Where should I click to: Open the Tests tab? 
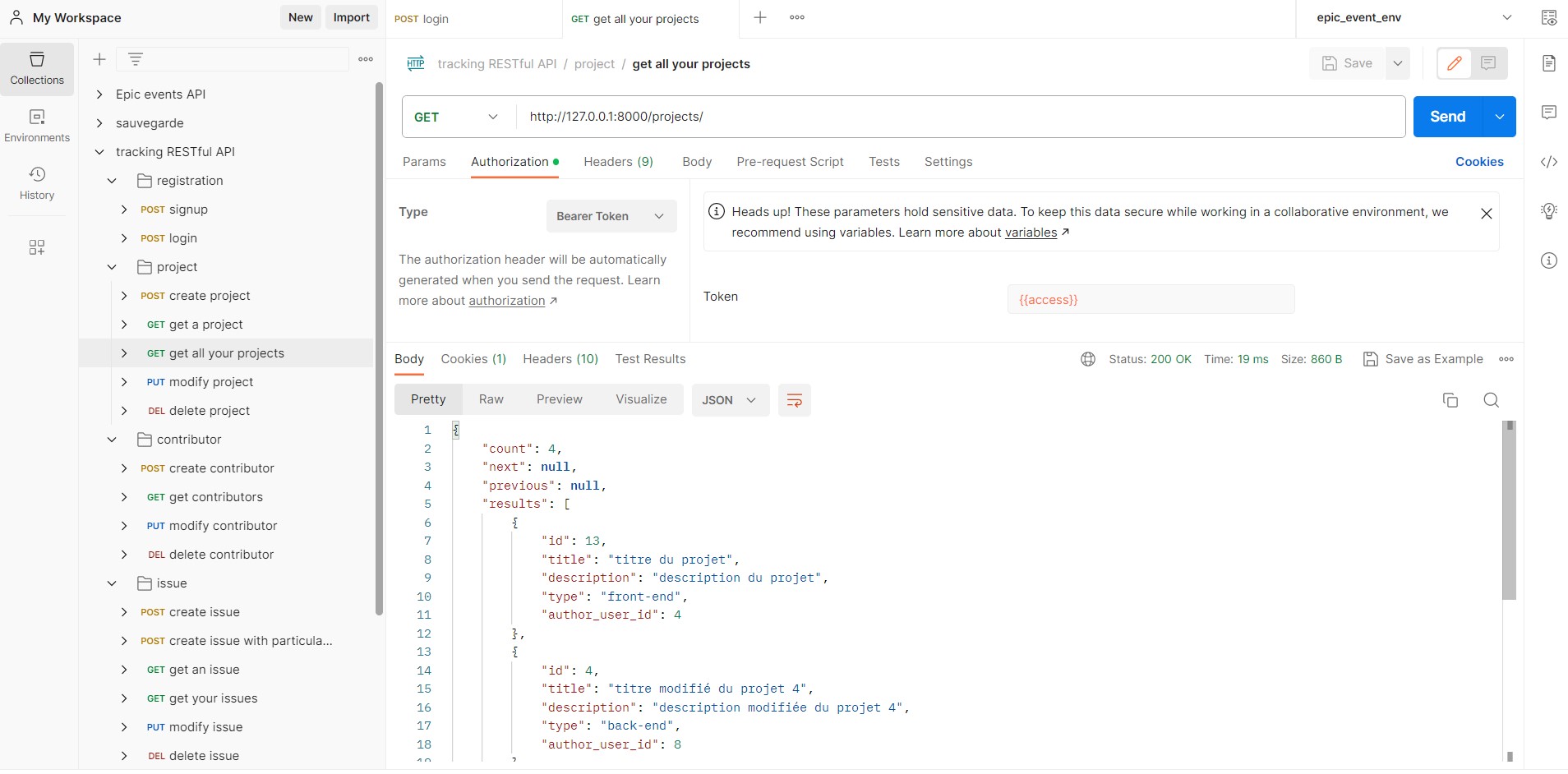pos(884,162)
